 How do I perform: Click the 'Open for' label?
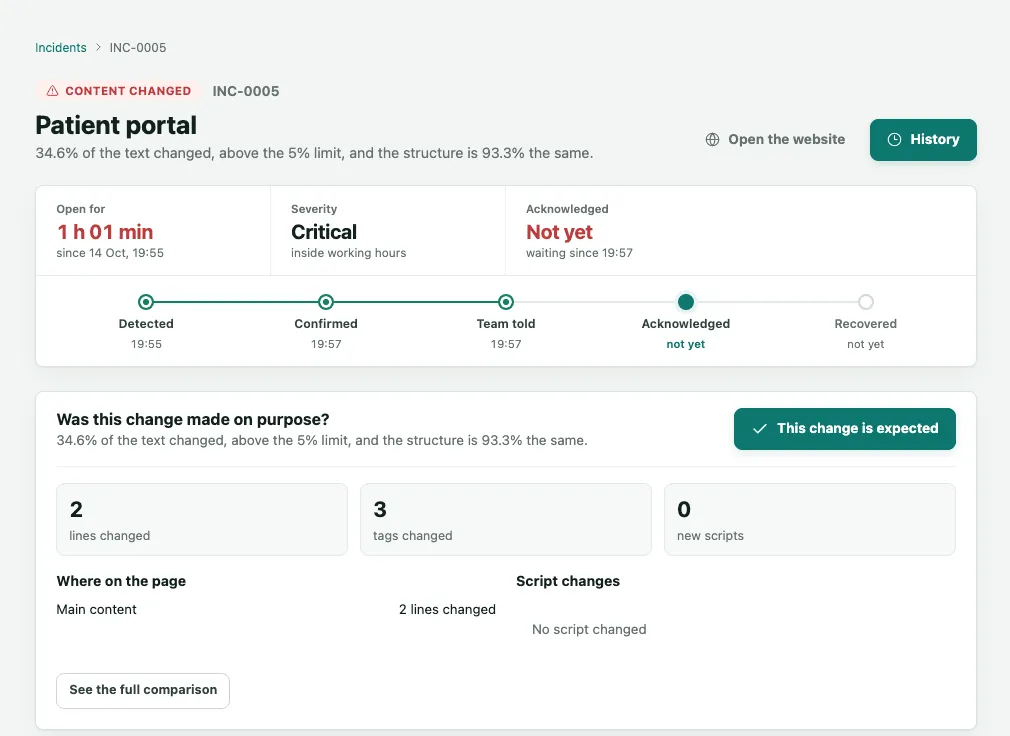81,209
